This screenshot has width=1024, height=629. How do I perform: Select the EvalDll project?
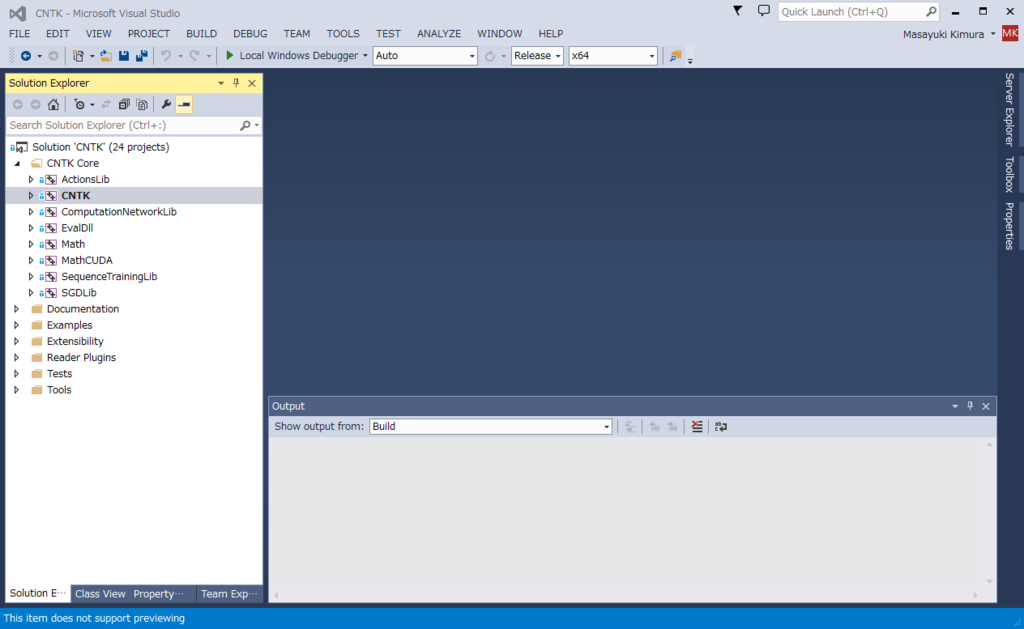click(77, 228)
